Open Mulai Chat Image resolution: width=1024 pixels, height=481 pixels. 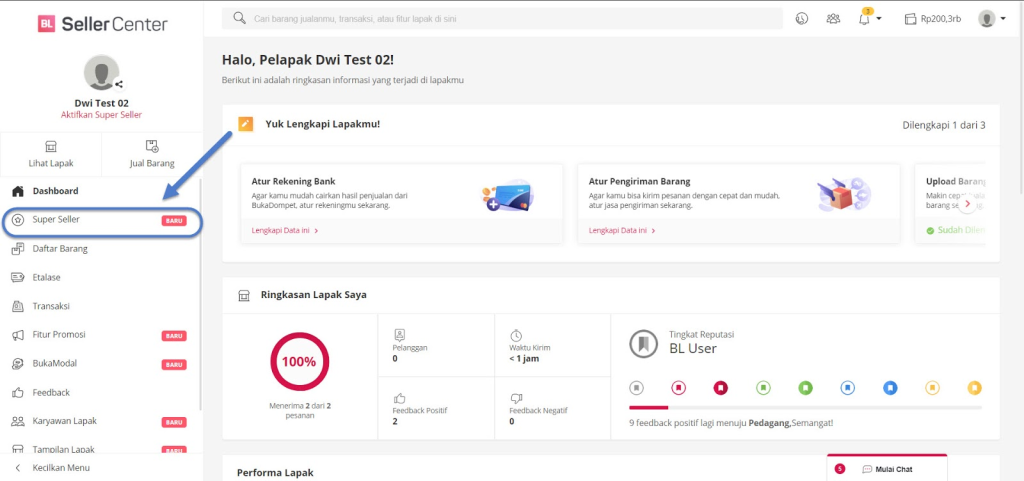pyautogui.click(x=888, y=469)
